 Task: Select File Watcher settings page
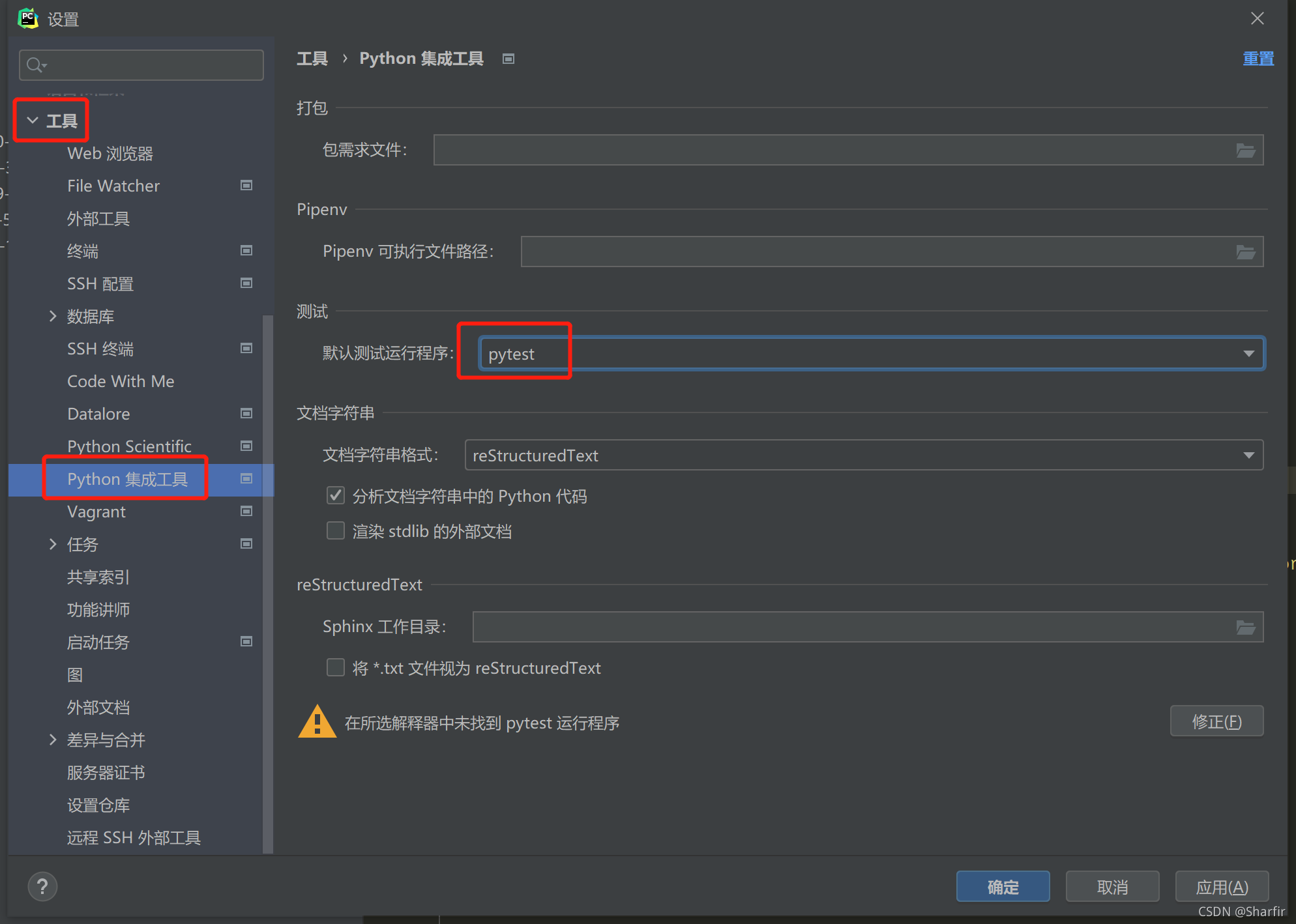[113, 186]
